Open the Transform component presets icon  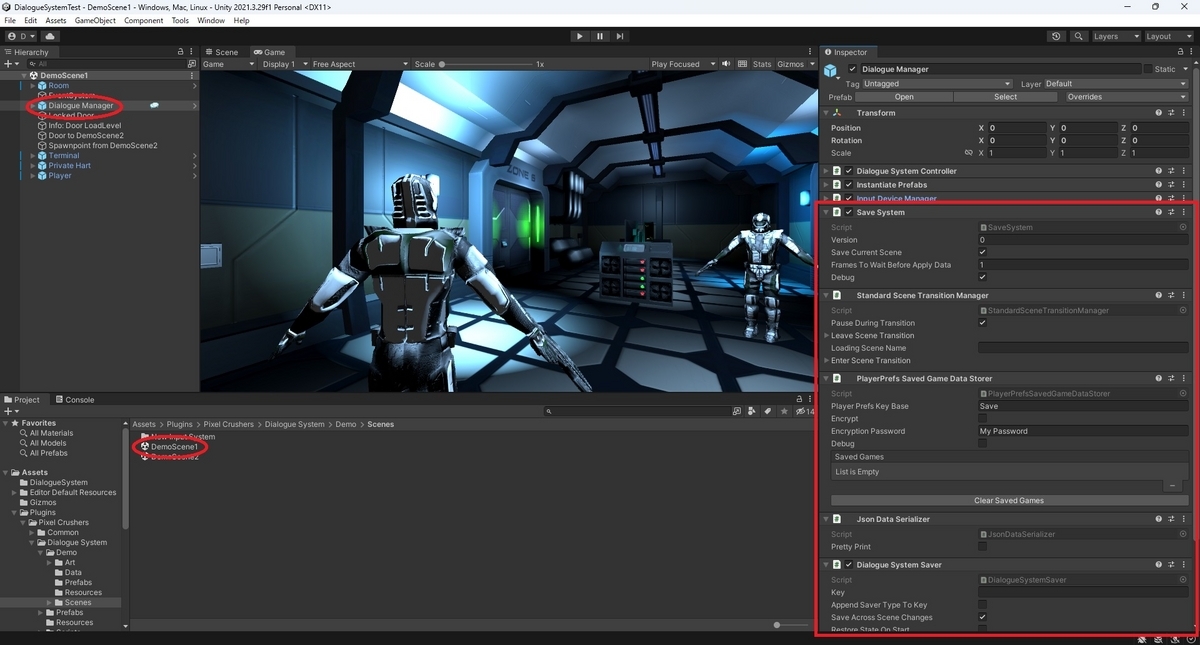(x=1171, y=113)
